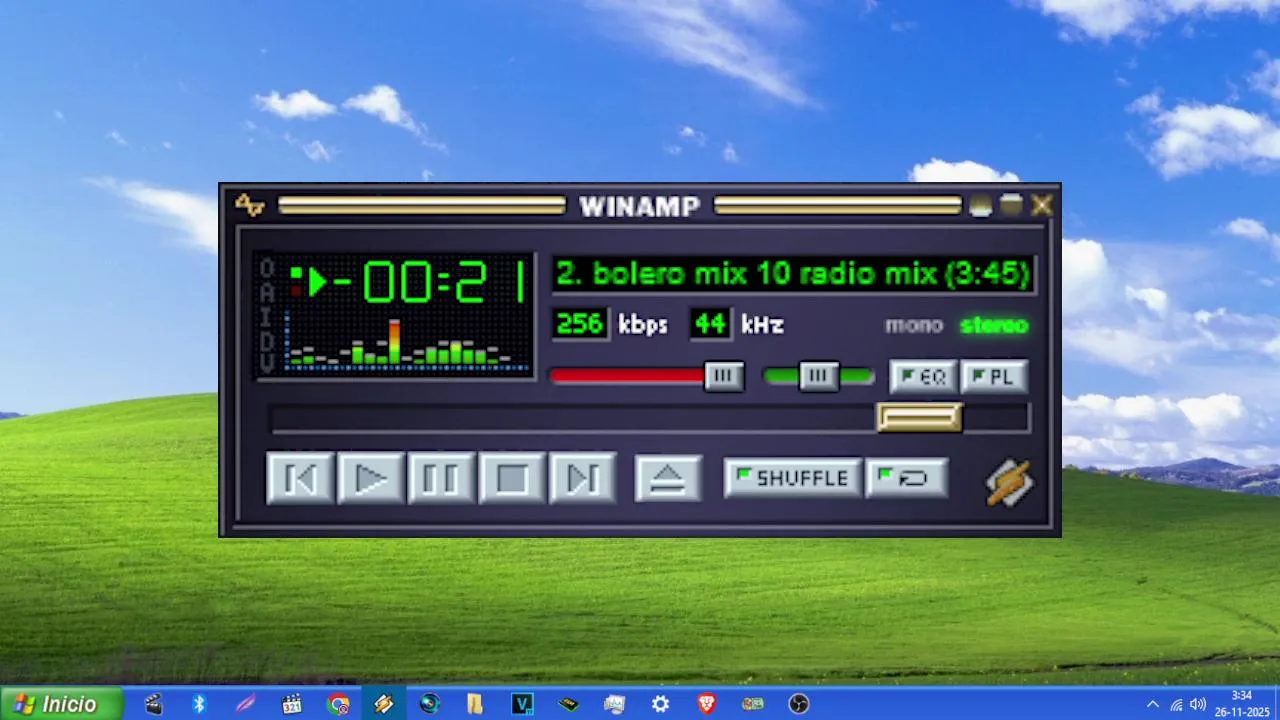Click the WINAMP title bar text

(x=640, y=206)
